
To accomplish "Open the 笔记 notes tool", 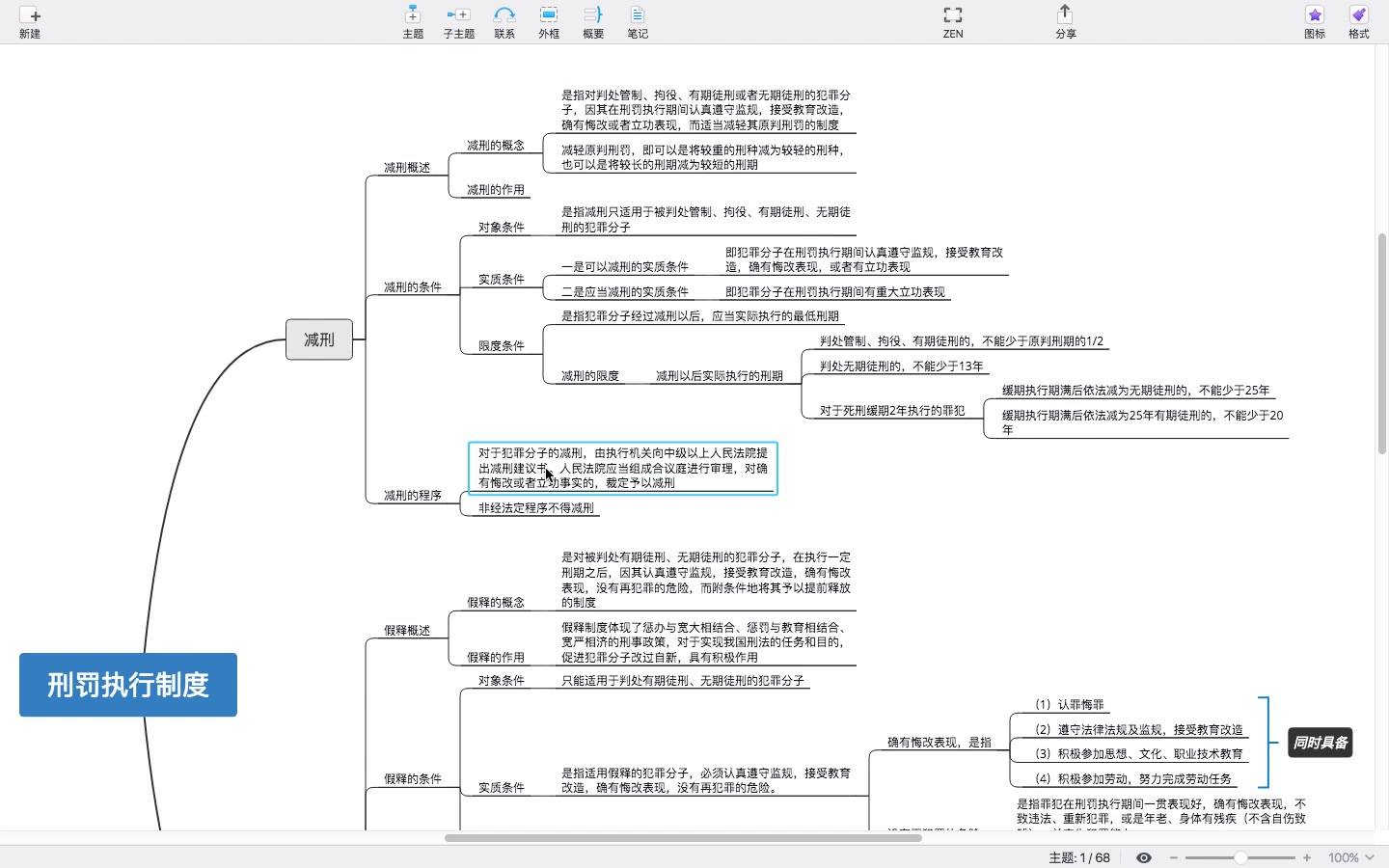I will coord(638,22).
